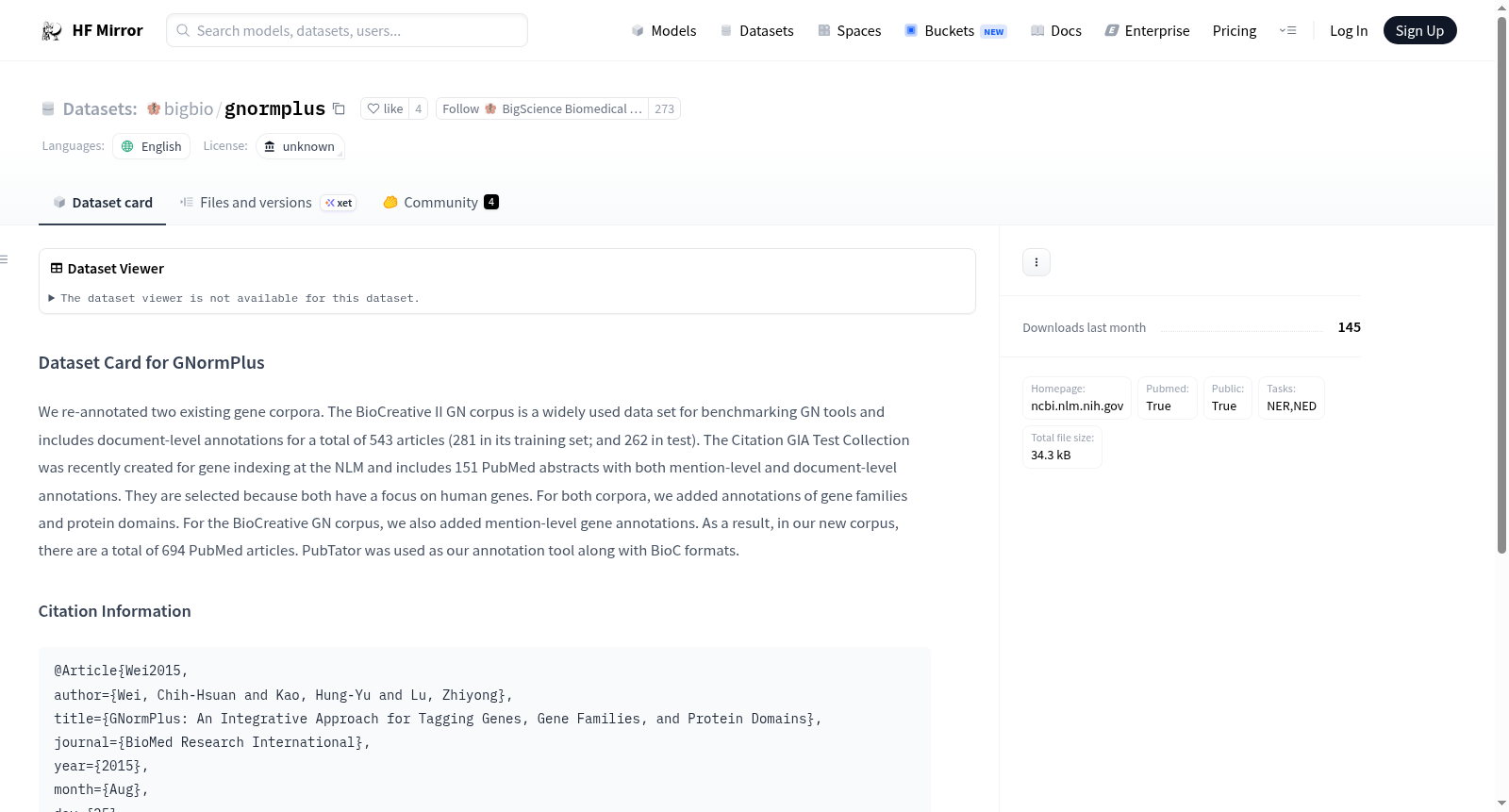Viewport: 1509px width, 812px height.
Task: Click the like count 4
Action: (419, 108)
